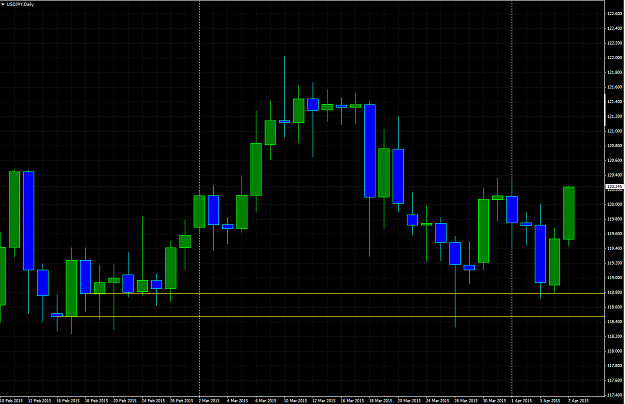
Task: Click the 20 Feb 2015 date label
Action: (x=125, y=400)
